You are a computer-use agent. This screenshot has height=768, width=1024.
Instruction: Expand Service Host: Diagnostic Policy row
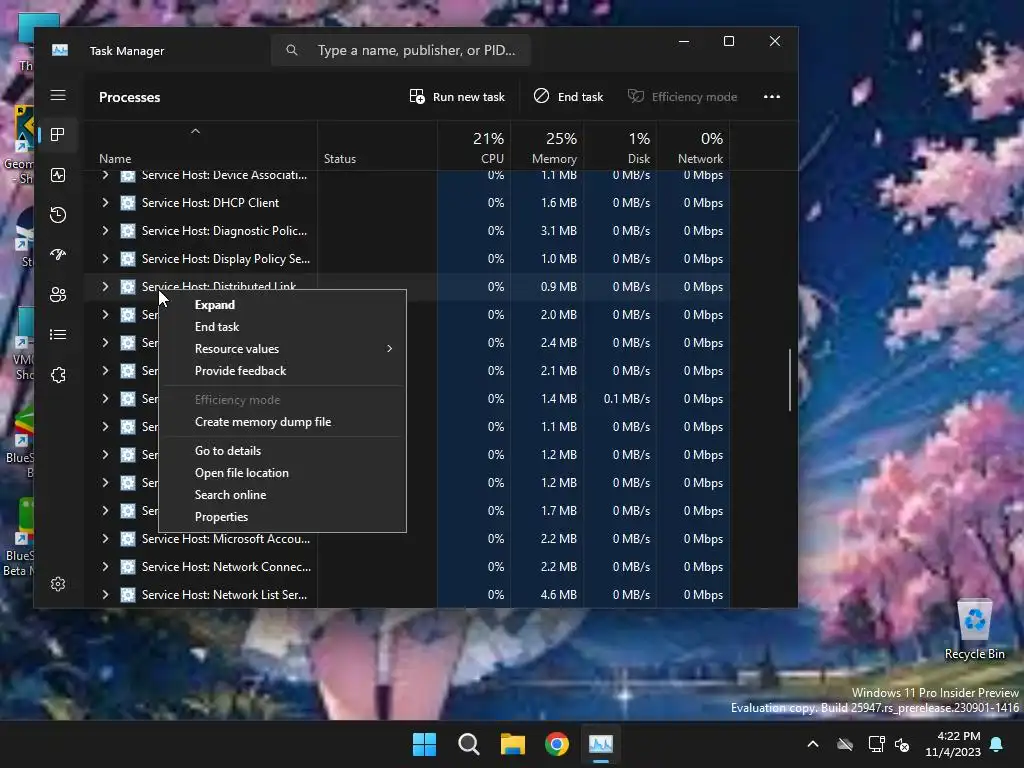(x=105, y=231)
